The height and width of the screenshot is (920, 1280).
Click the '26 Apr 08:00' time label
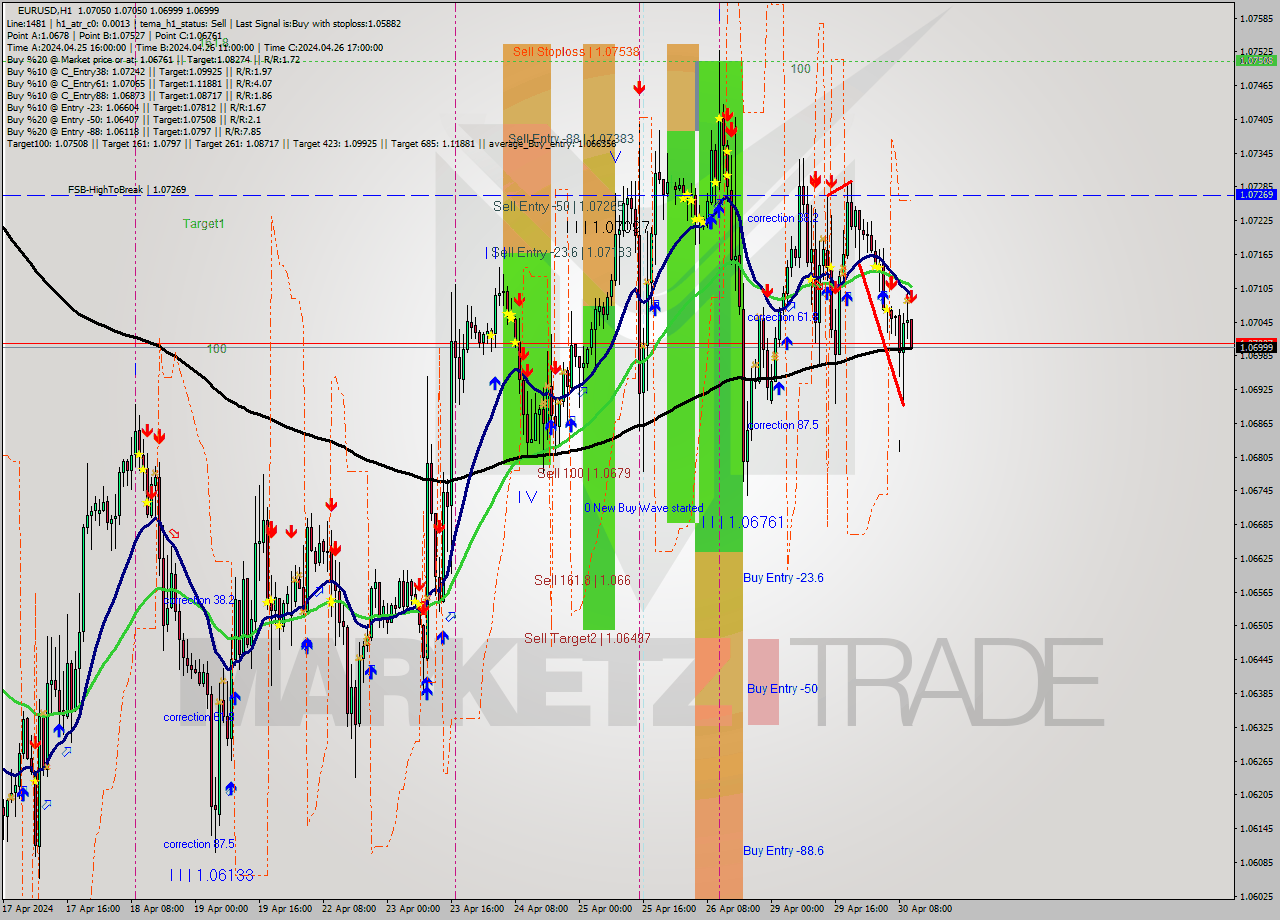(733, 909)
